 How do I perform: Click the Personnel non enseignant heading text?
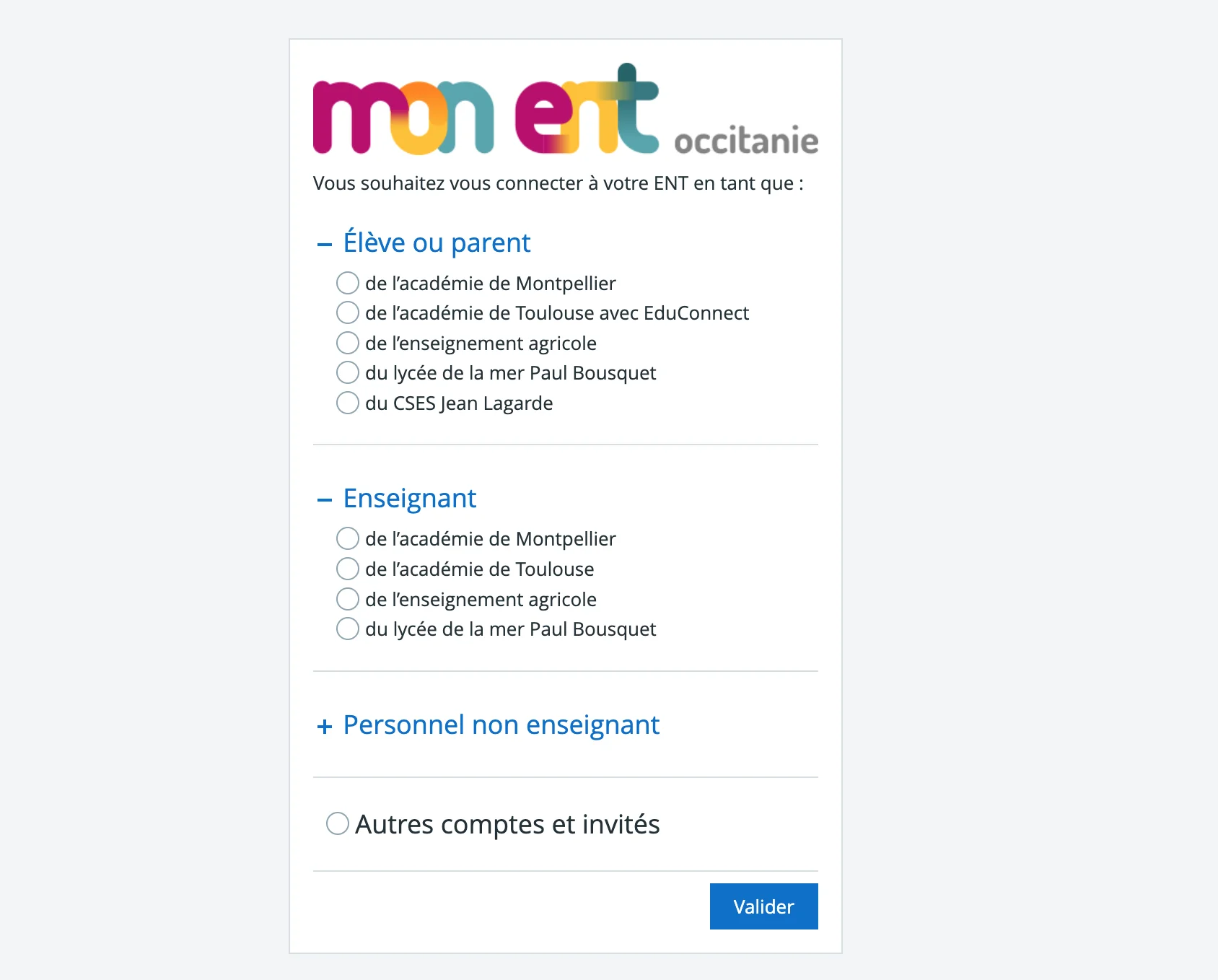pyautogui.click(x=501, y=725)
